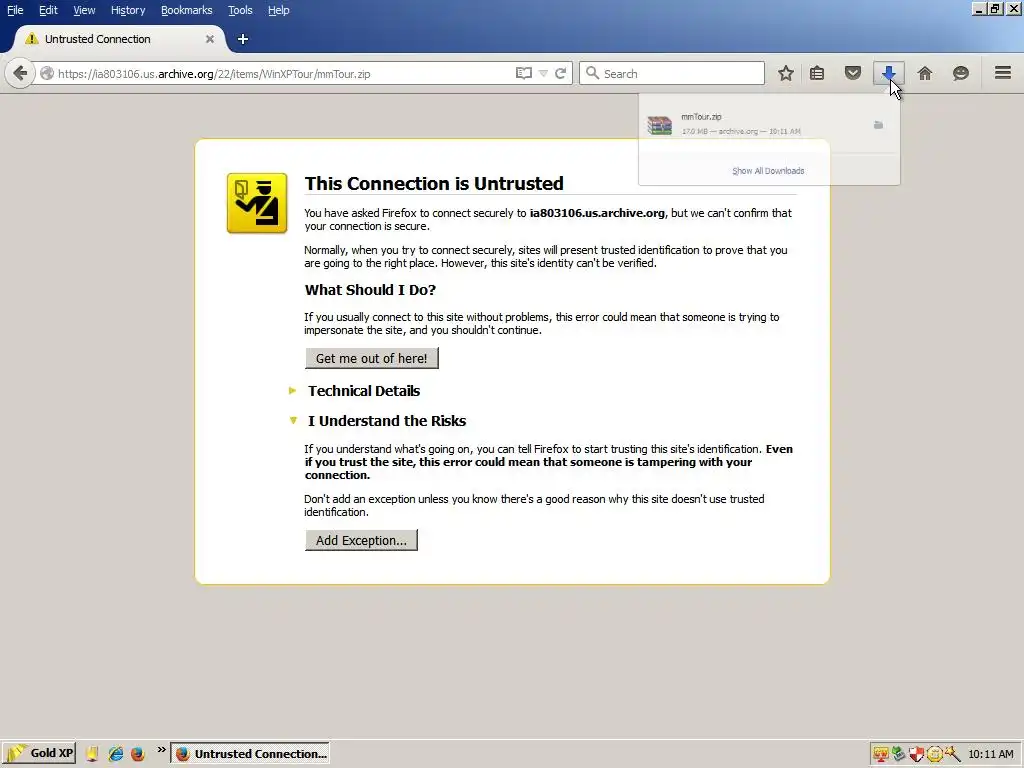The image size is (1024, 768).
Task: Click the magic wand tray icon
Action: [x=952, y=754]
